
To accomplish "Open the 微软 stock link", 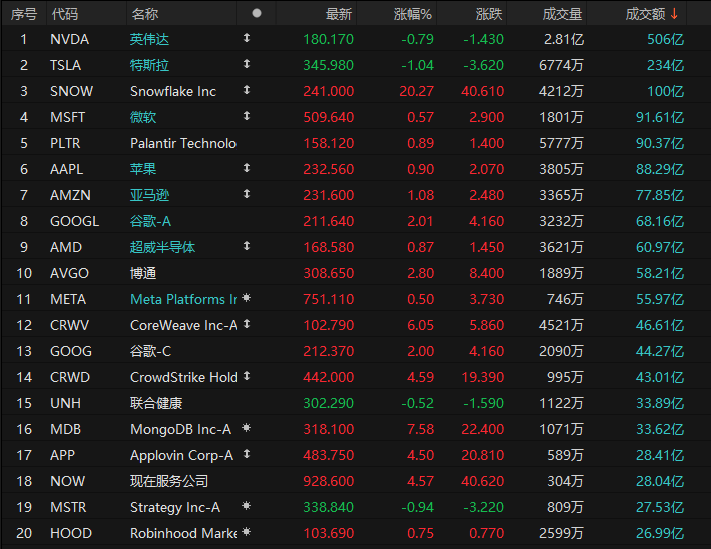I will [x=143, y=117].
